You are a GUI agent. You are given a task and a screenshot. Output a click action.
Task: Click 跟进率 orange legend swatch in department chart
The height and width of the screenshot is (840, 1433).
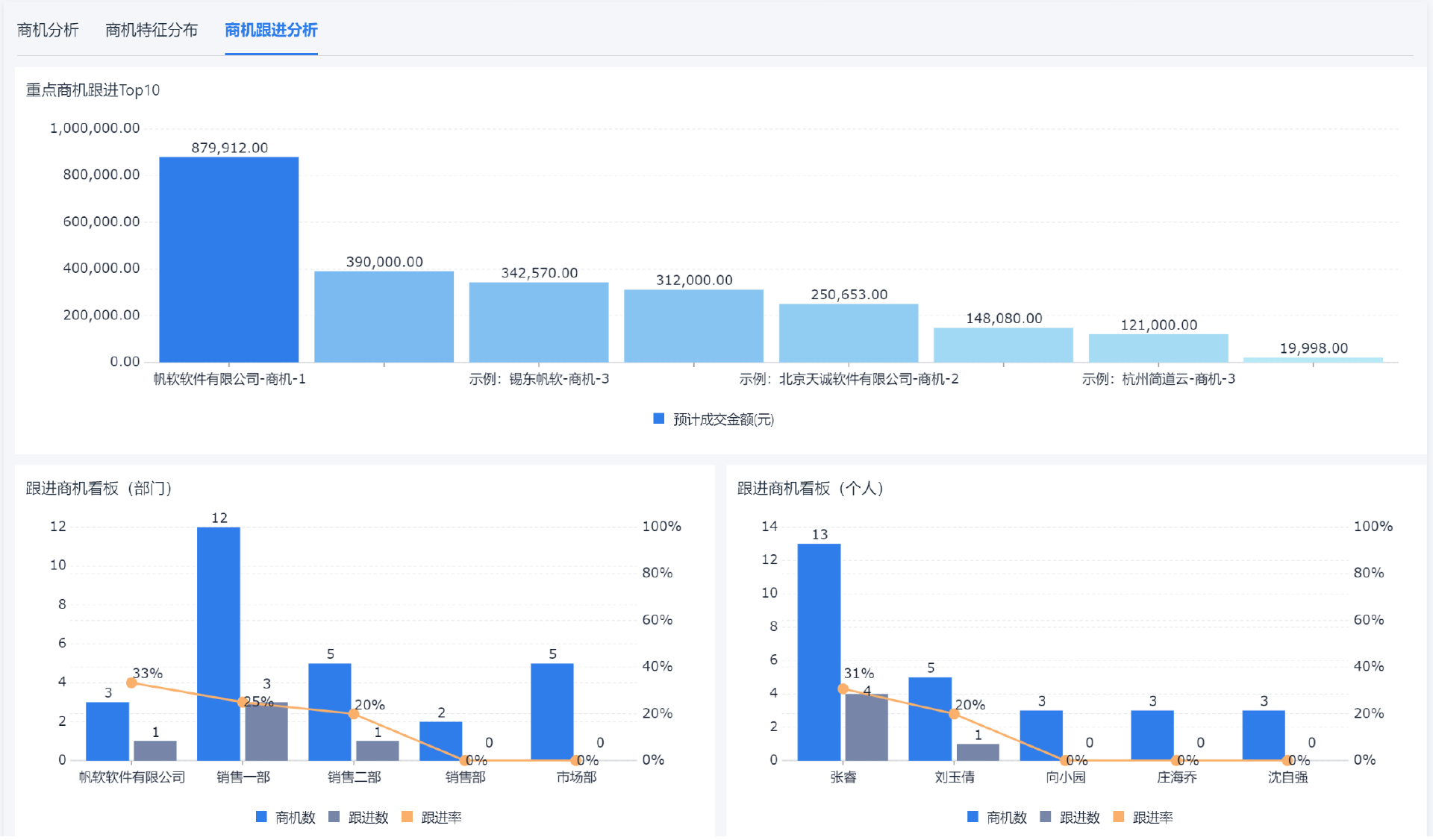coord(408,817)
